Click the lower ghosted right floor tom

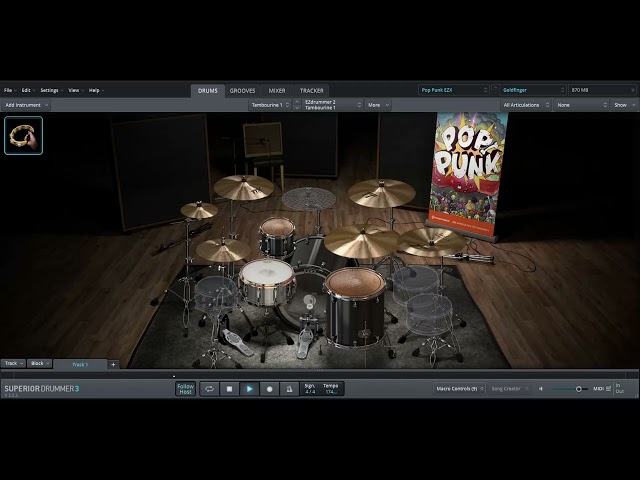429,314
